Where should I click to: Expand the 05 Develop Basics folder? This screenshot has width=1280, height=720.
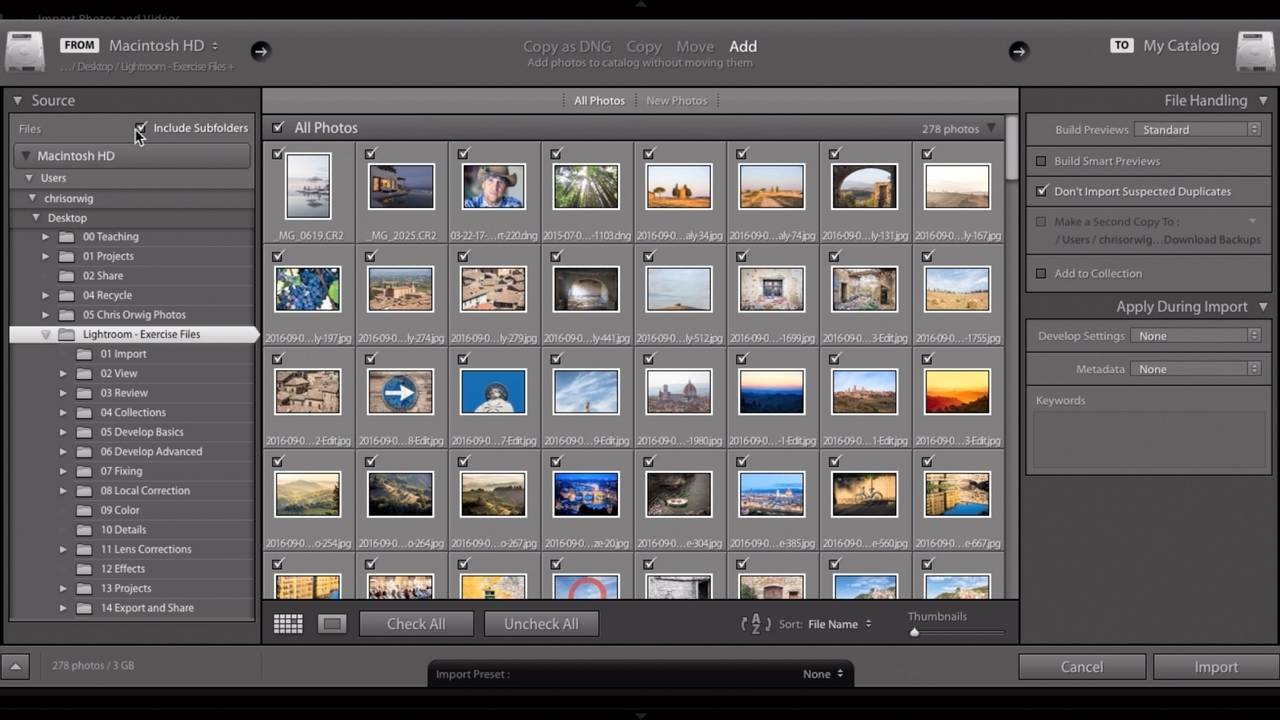point(63,432)
